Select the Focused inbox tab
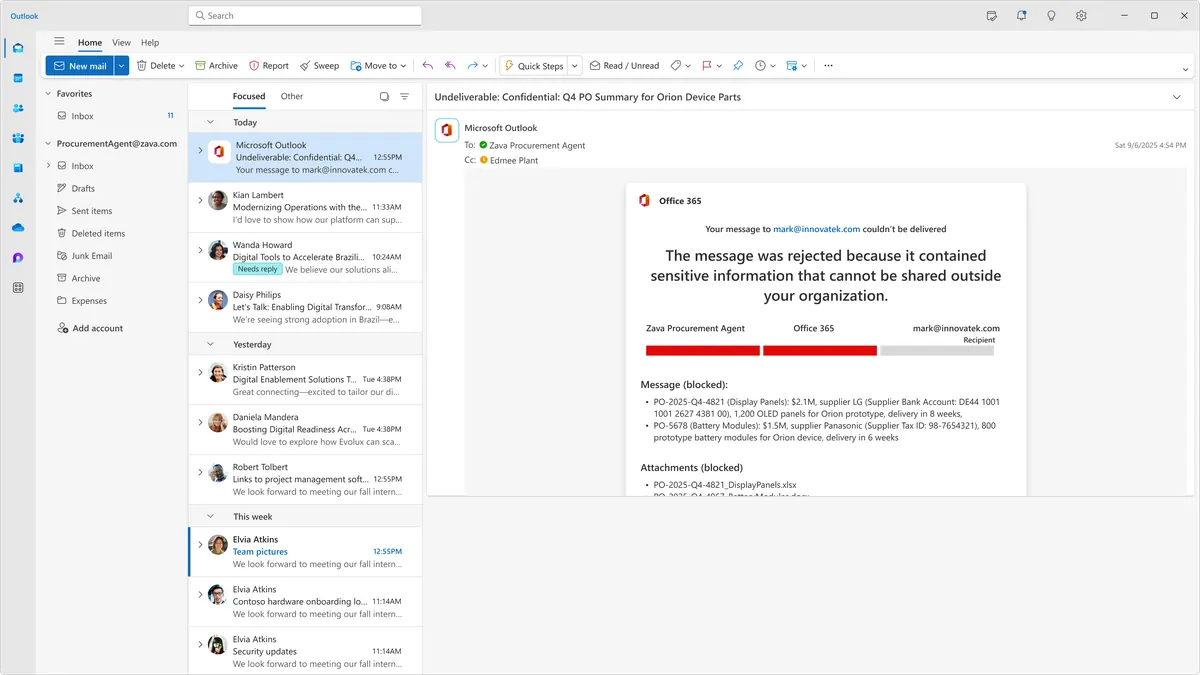This screenshot has height=675, width=1200. 249,96
